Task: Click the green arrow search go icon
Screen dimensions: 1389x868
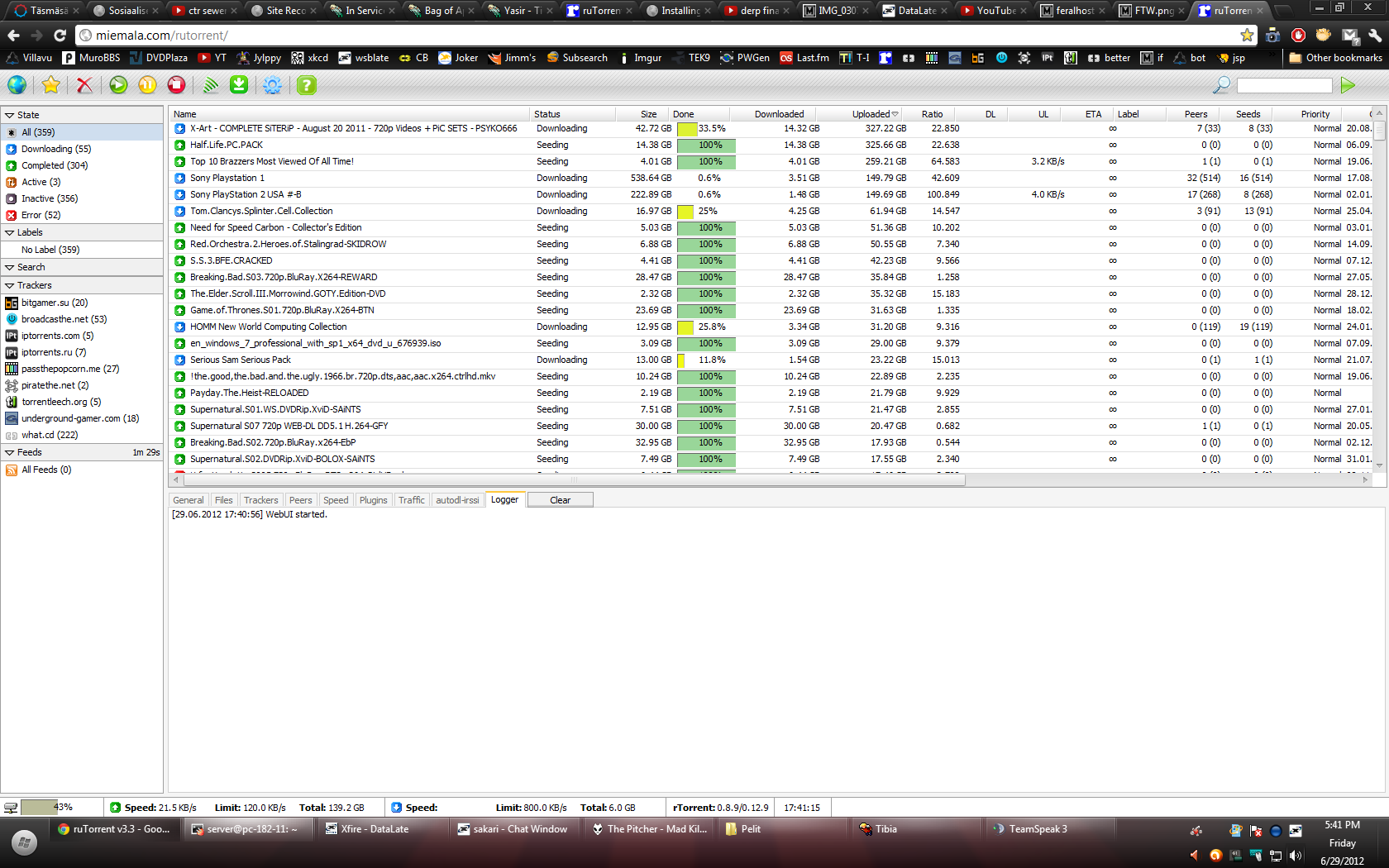Action: coord(1348,85)
